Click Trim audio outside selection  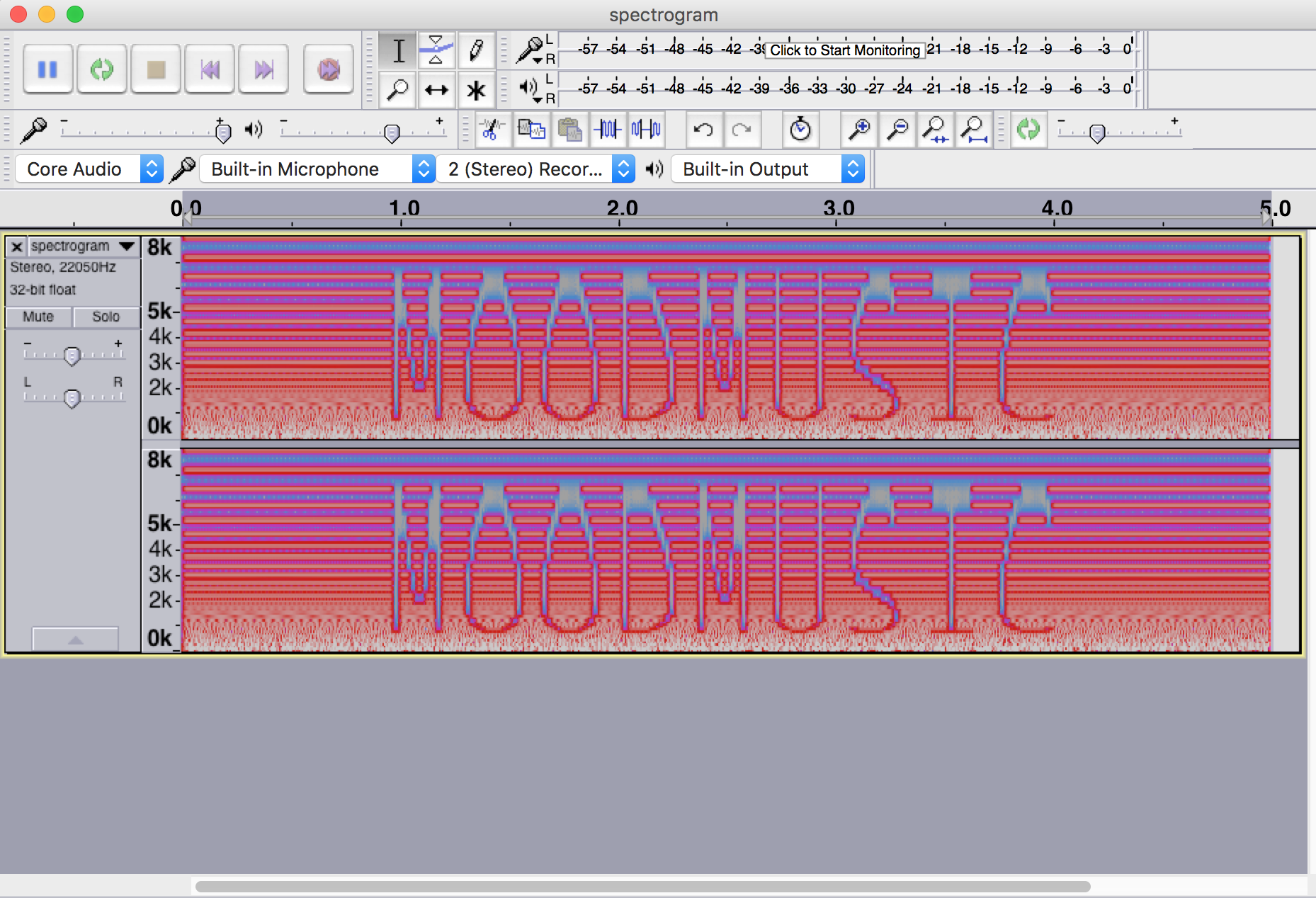[x=608, y=130]
